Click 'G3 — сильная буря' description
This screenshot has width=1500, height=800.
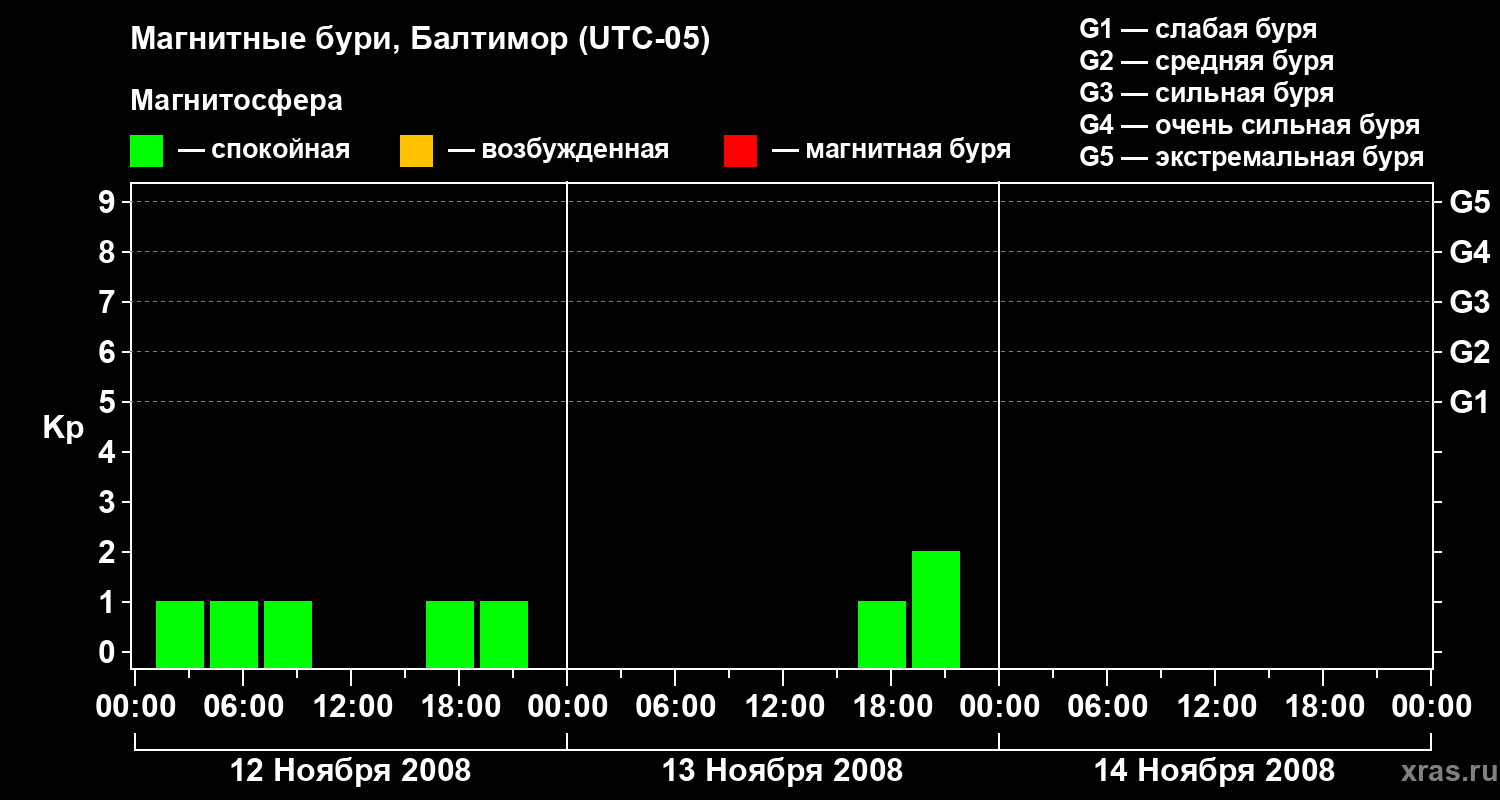pos(1206,93)
